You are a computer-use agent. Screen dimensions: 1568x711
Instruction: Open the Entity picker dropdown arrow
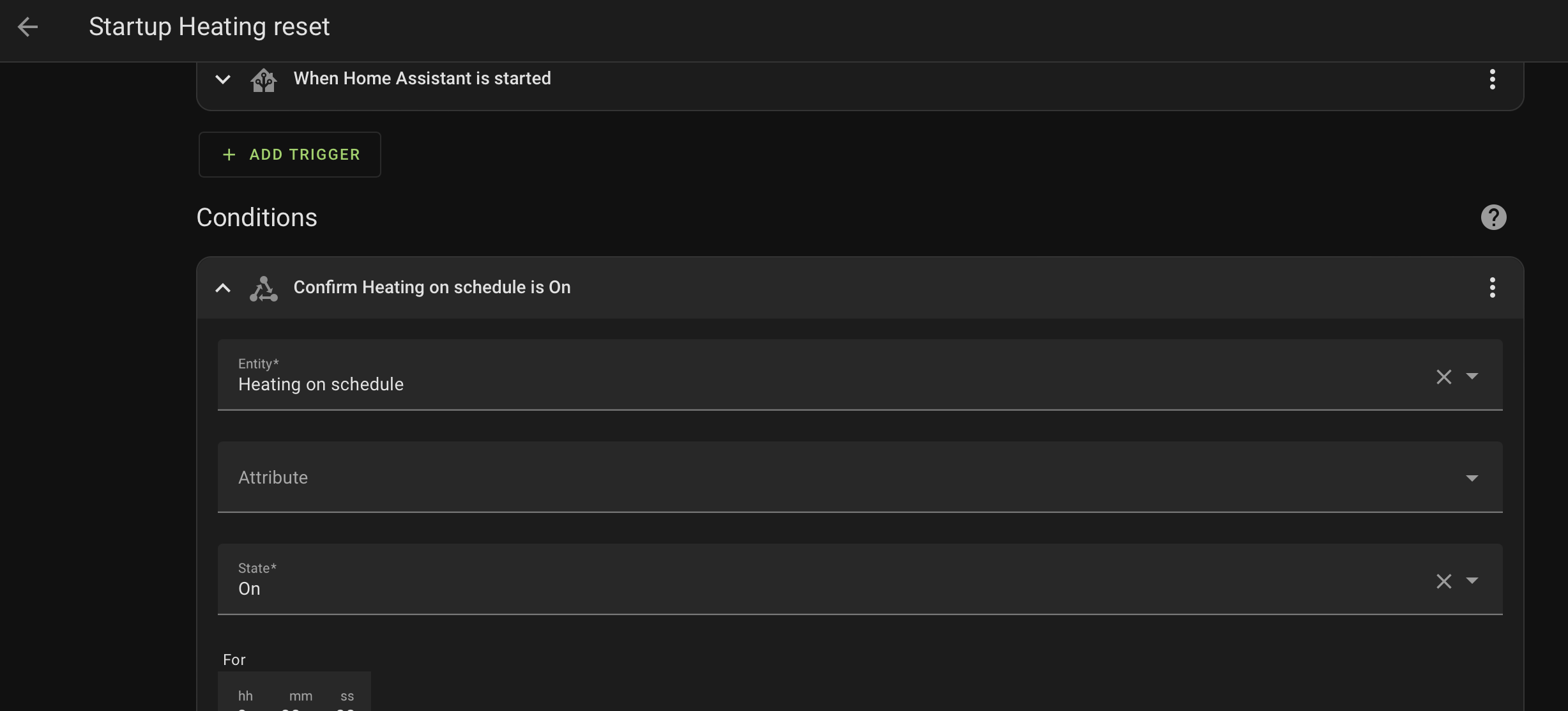[x=1472, y=377]
